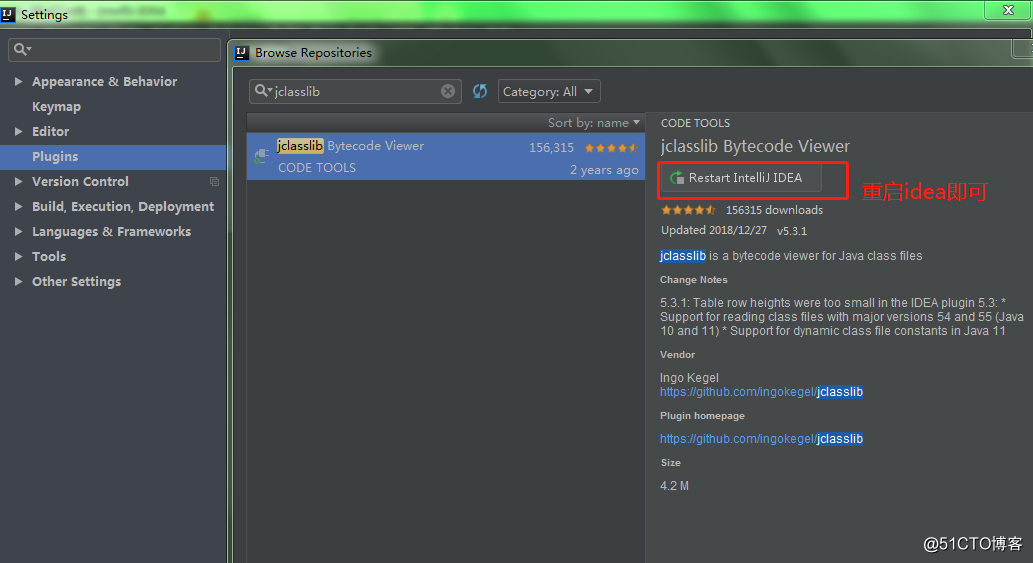Open Vendor GitHub jclasslib link
The height and width of the screenshot is (563, 1033).
coord(762,392)
